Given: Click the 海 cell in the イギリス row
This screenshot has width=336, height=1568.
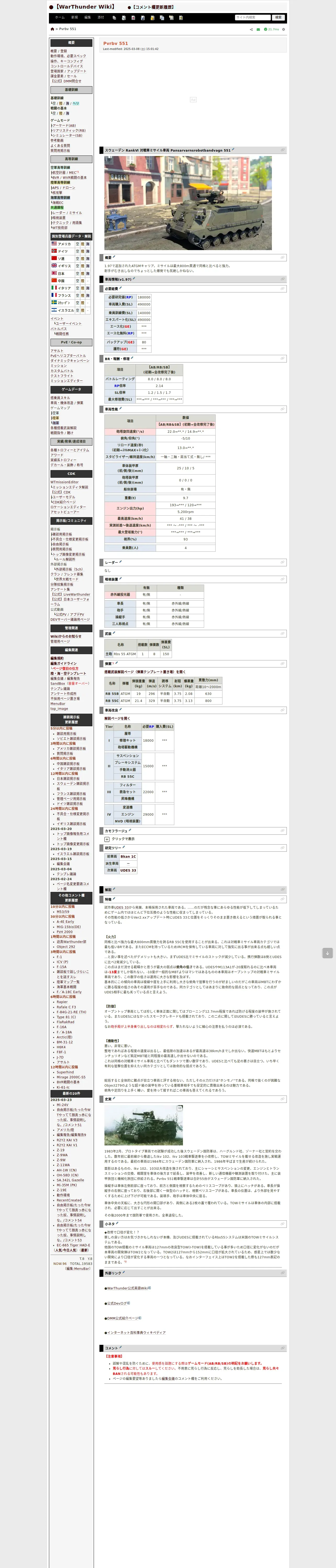Looking at the screenshot, I should point(88,266).
